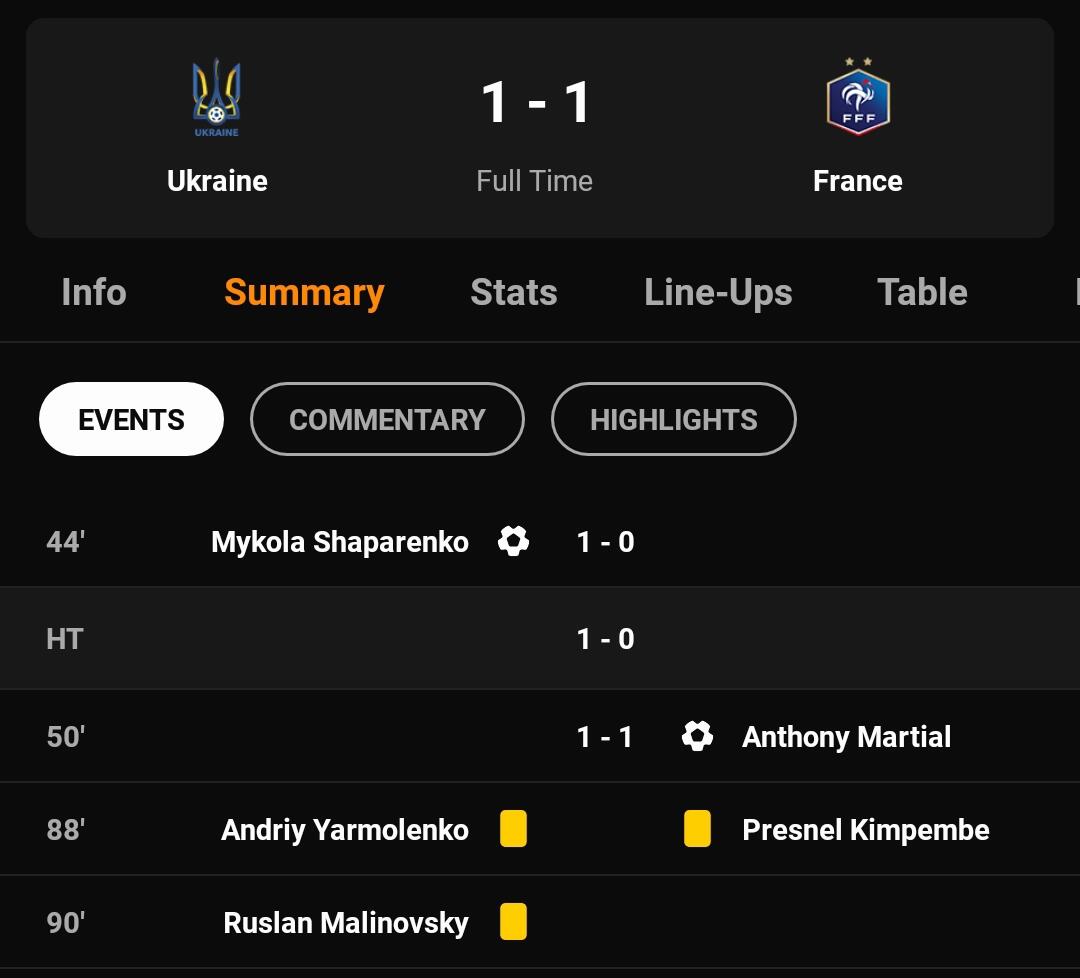Tap Presnel Kimpembe's yellow card icon
The image size is (1080, 978).
coord(697,829)
